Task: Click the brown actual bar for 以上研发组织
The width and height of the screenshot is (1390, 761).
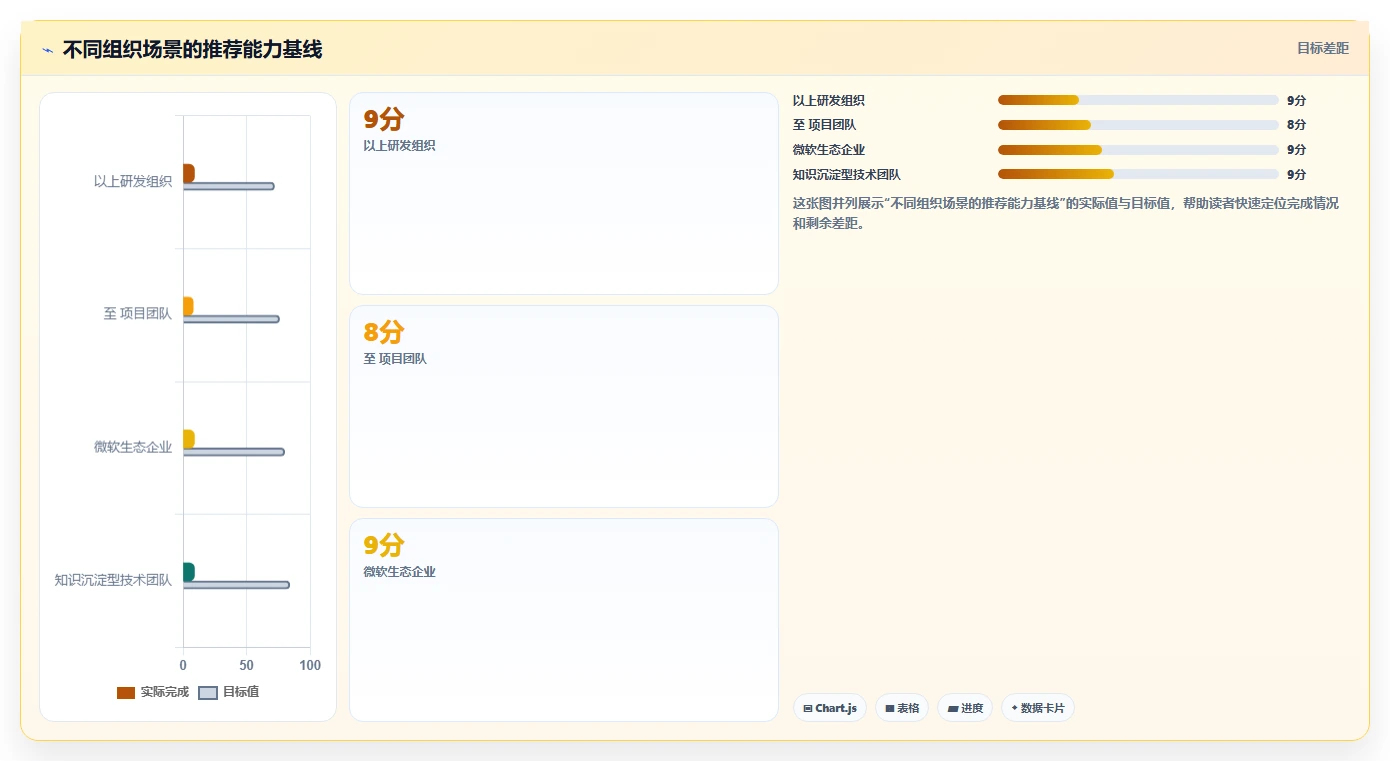Action: pos(188,173)
